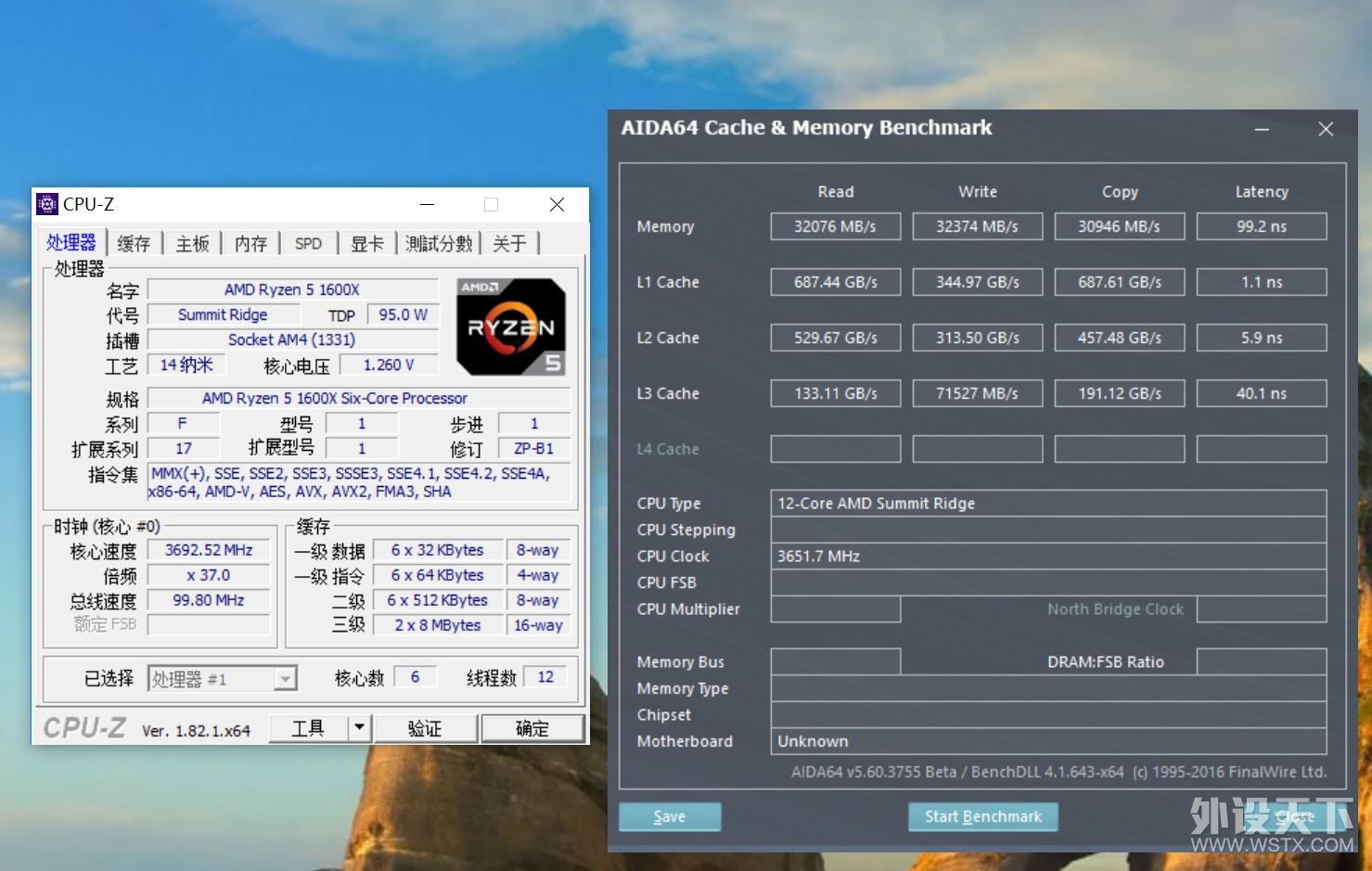1372x871 pixels.
Task: Open the 关于 tab
Action: tap(509, 244)
